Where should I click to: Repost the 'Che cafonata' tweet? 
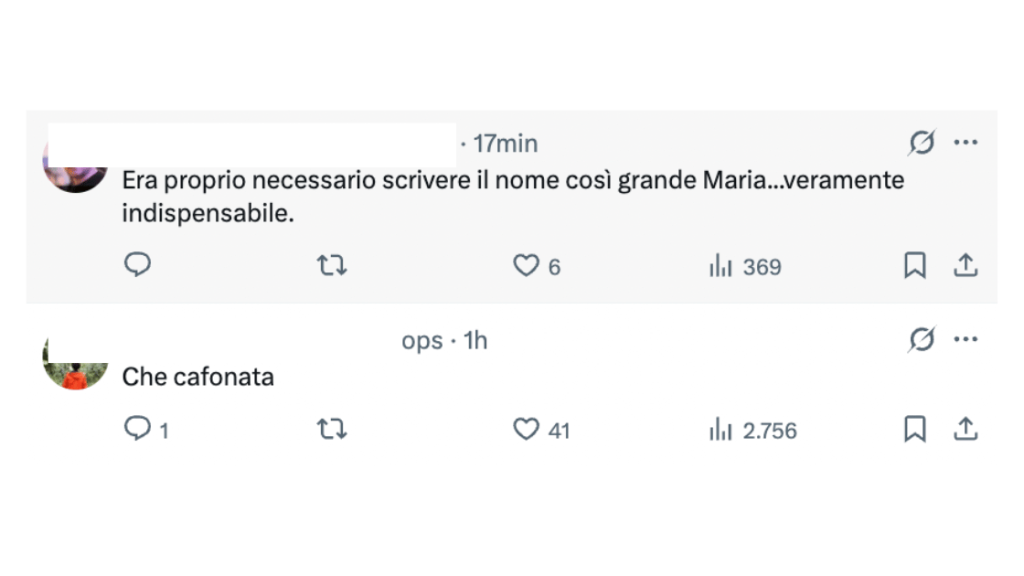pos(331,429)
